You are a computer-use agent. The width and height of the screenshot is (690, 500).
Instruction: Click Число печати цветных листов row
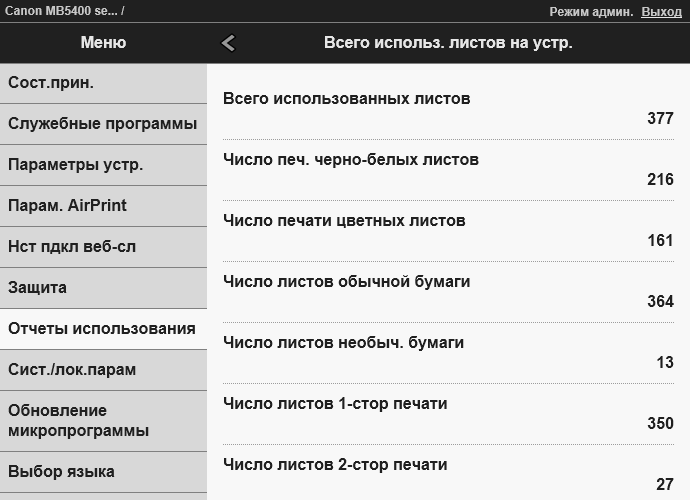coord(448,230)
